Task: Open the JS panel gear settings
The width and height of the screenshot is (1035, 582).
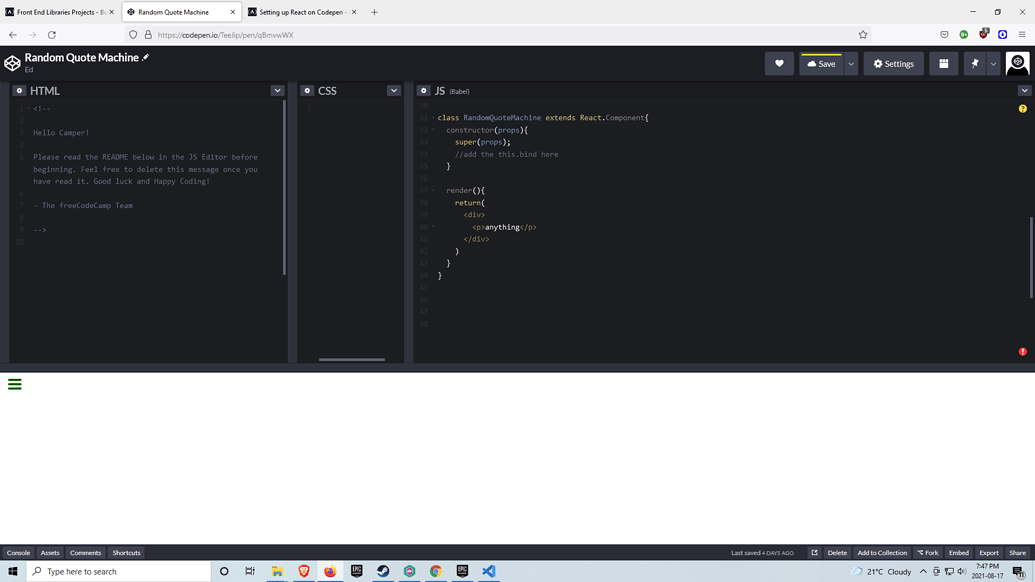Action: [424, 90]
